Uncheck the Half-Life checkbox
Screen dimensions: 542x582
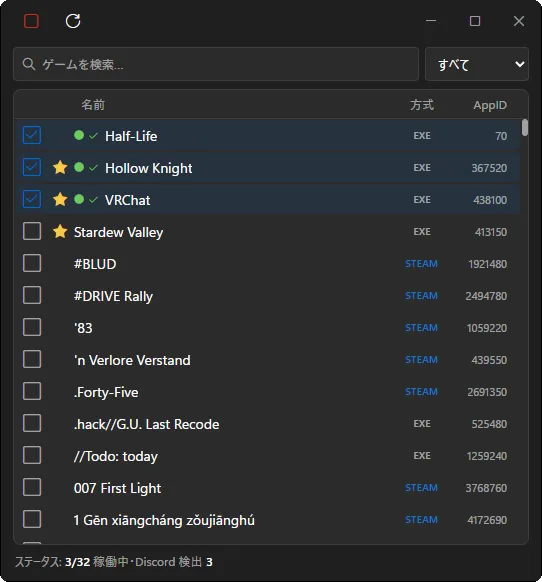pyautogui.click(x=32, y=135)
